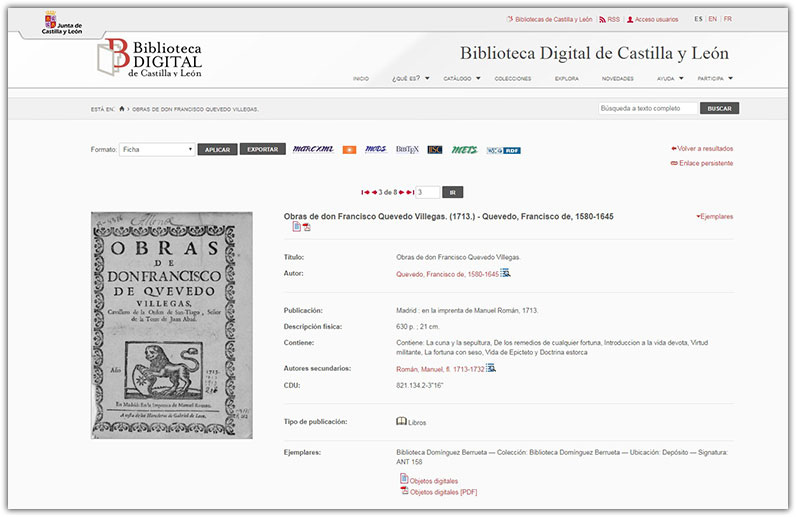Click publication text Madrid Manuel Román 1713

(x=467, y=310)
